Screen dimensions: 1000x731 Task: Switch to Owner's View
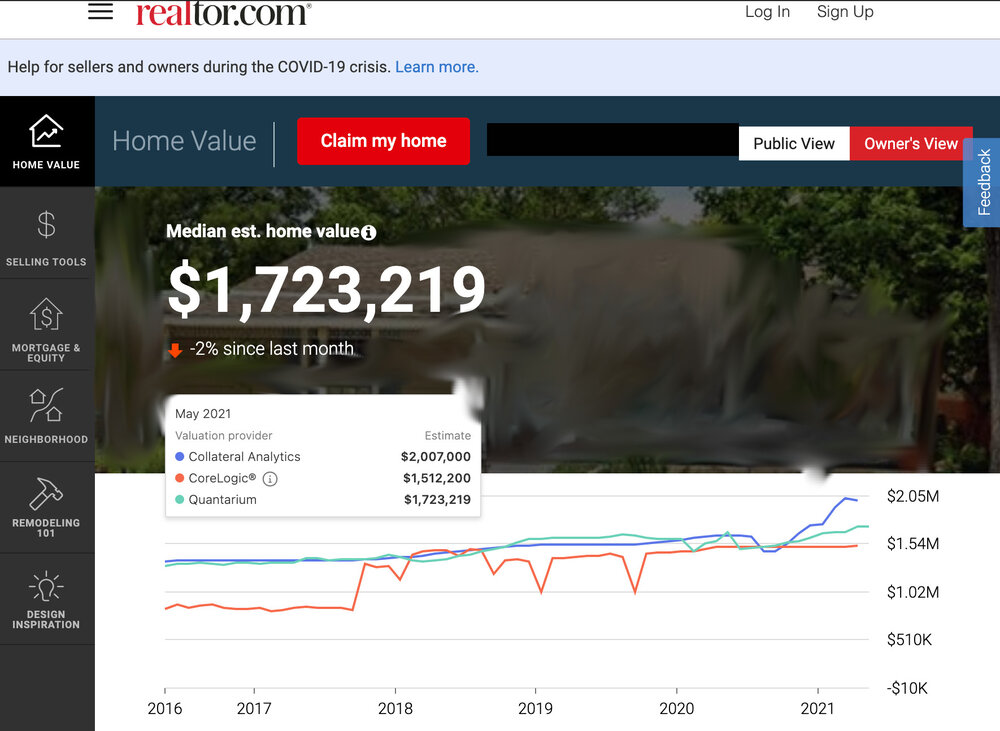pyautogui.click(x=910, y=143)
